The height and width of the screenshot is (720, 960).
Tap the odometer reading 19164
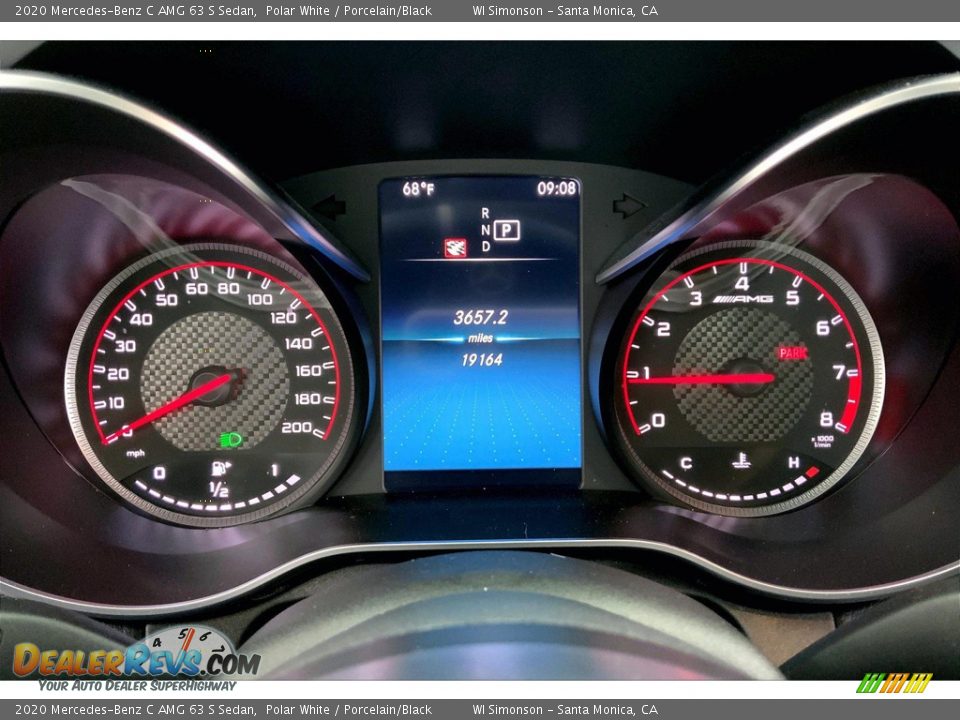coord(482,359)
